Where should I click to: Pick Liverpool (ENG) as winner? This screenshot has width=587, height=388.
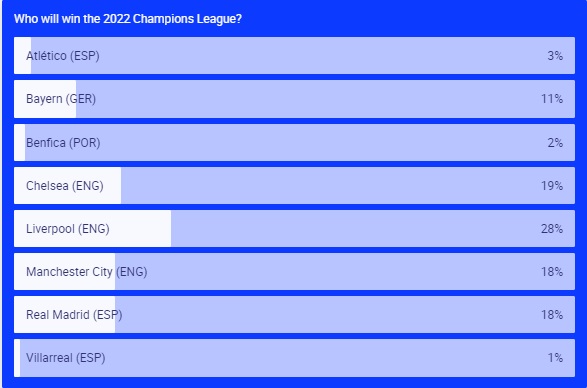[294, 228]
